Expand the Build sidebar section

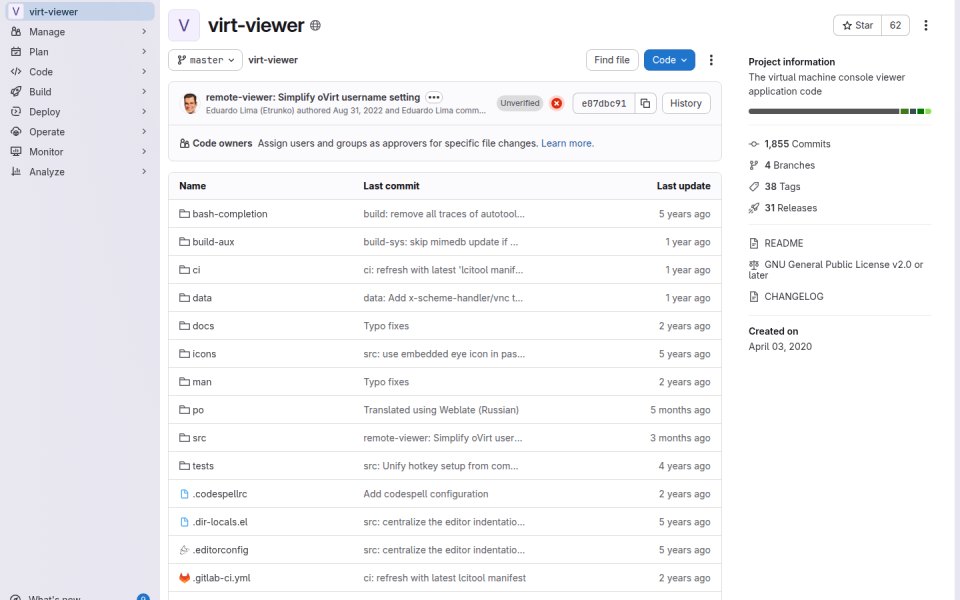80,92
